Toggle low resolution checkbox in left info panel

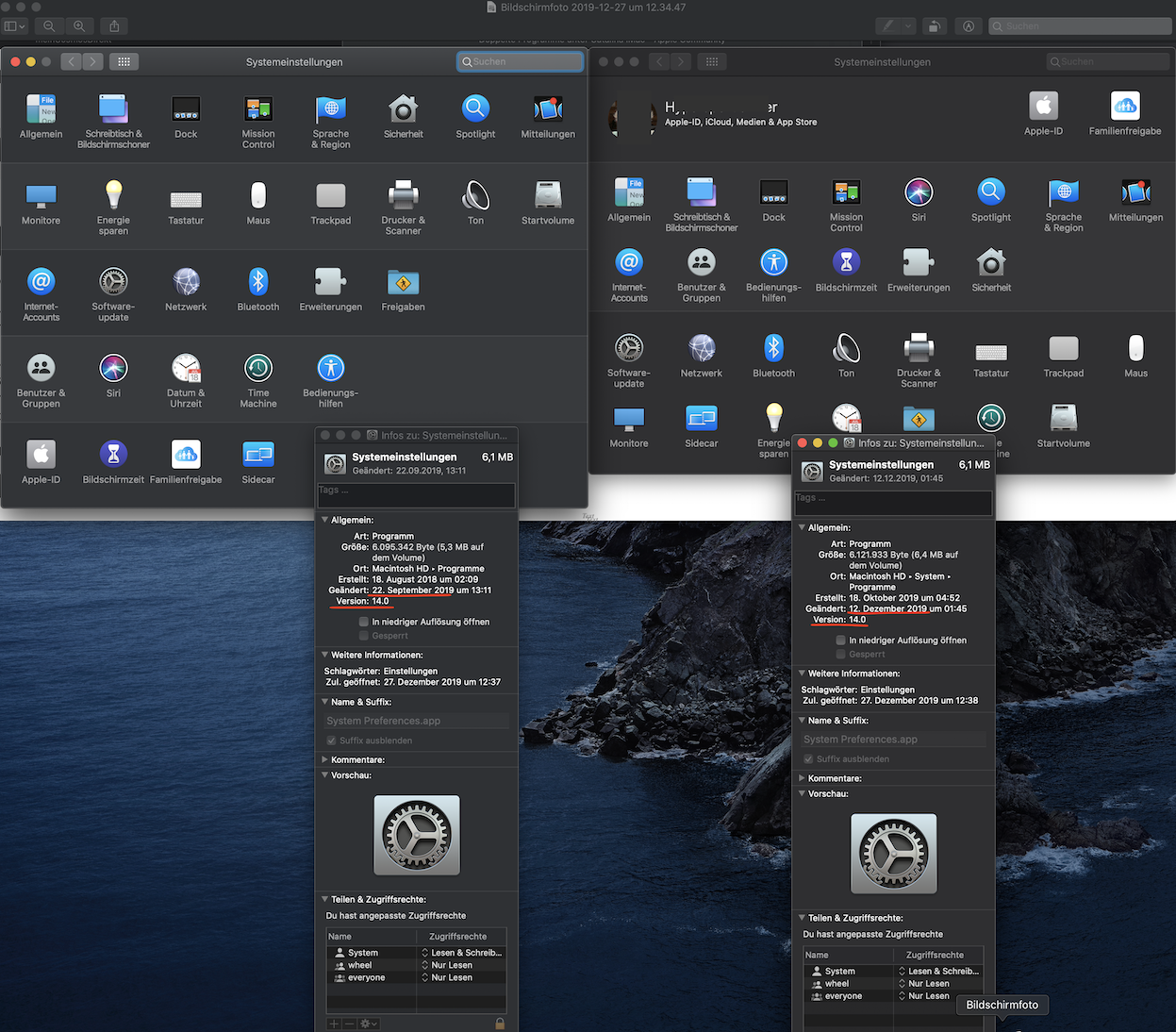click(x=364, y=622)
